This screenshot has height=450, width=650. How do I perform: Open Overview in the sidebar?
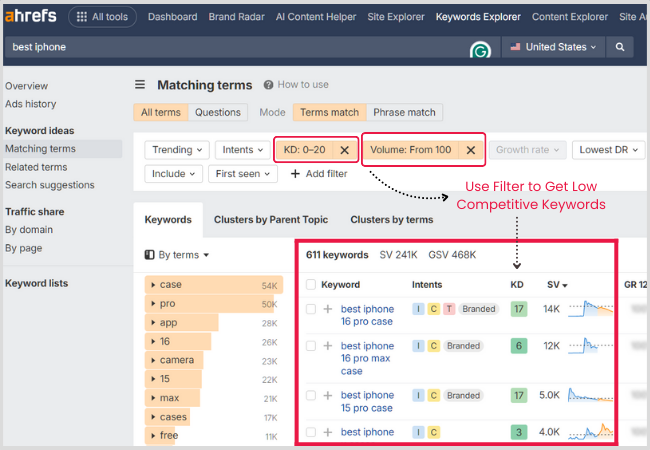[x=27, y=86]
